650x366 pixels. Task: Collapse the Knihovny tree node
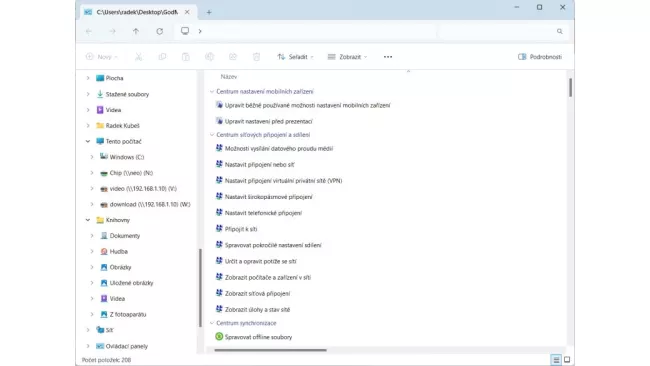click(x=88, y=220)
